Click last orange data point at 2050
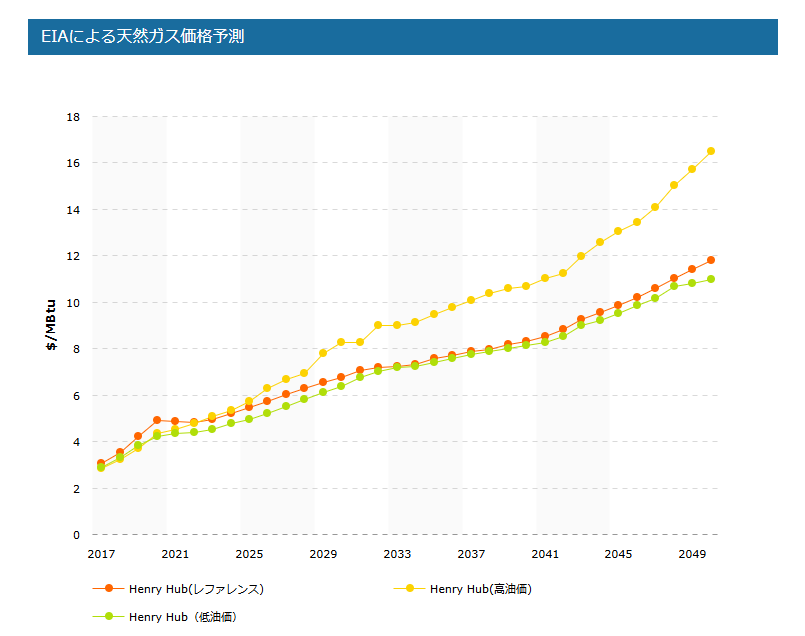 (711, 260)
